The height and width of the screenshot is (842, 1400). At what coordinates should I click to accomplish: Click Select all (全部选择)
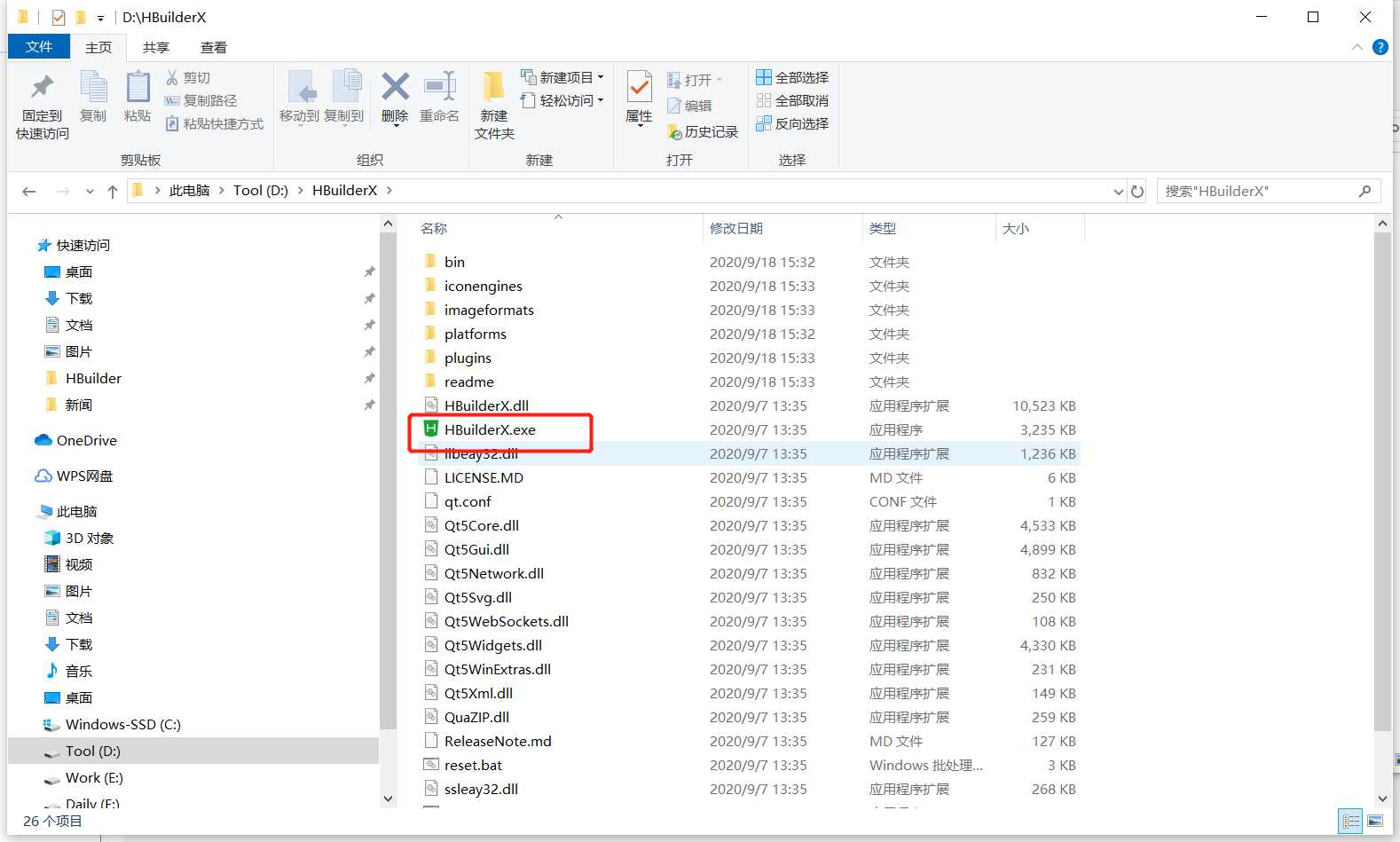click(792, 78)
